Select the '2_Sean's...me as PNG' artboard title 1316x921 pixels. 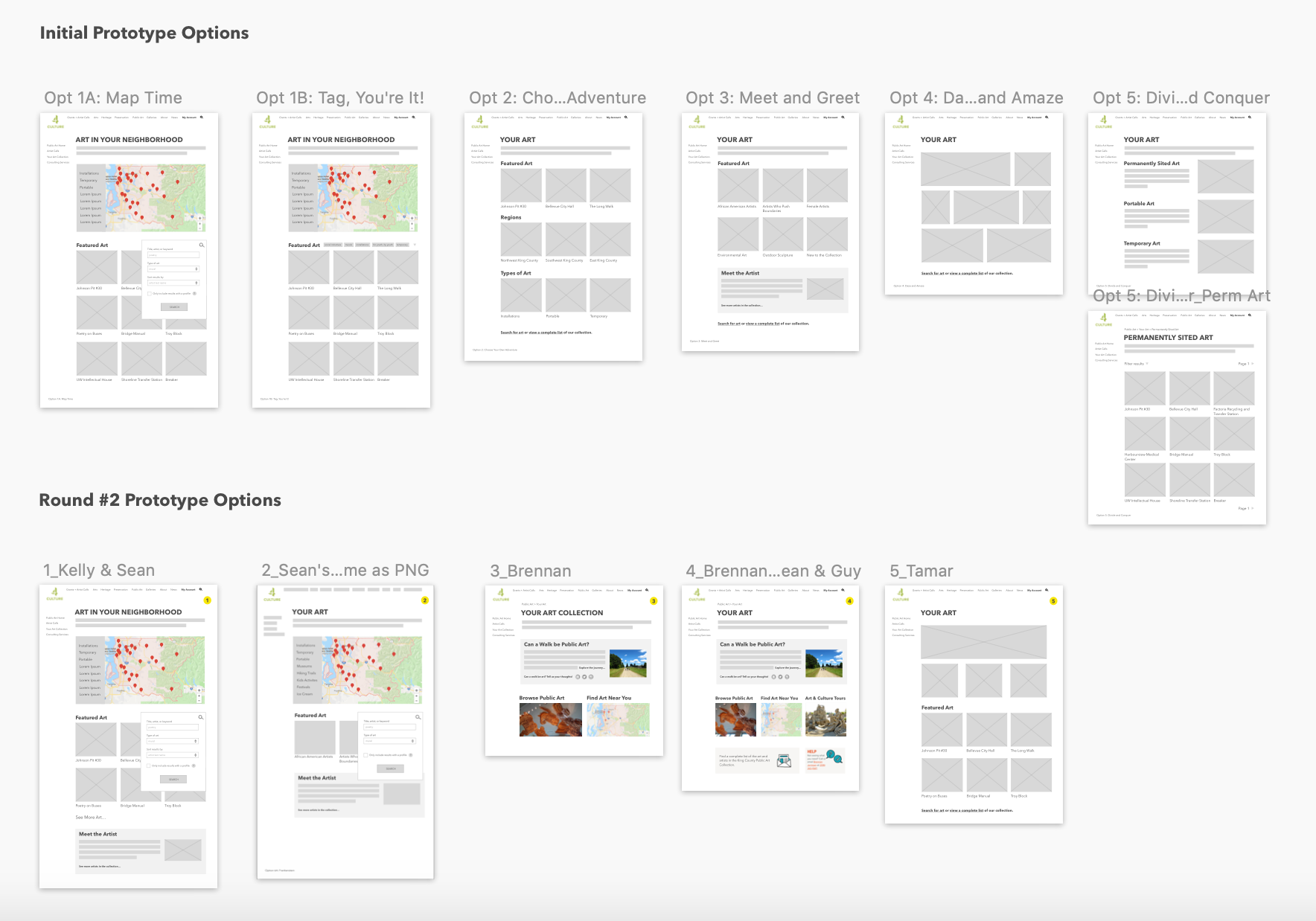(345, 571)
